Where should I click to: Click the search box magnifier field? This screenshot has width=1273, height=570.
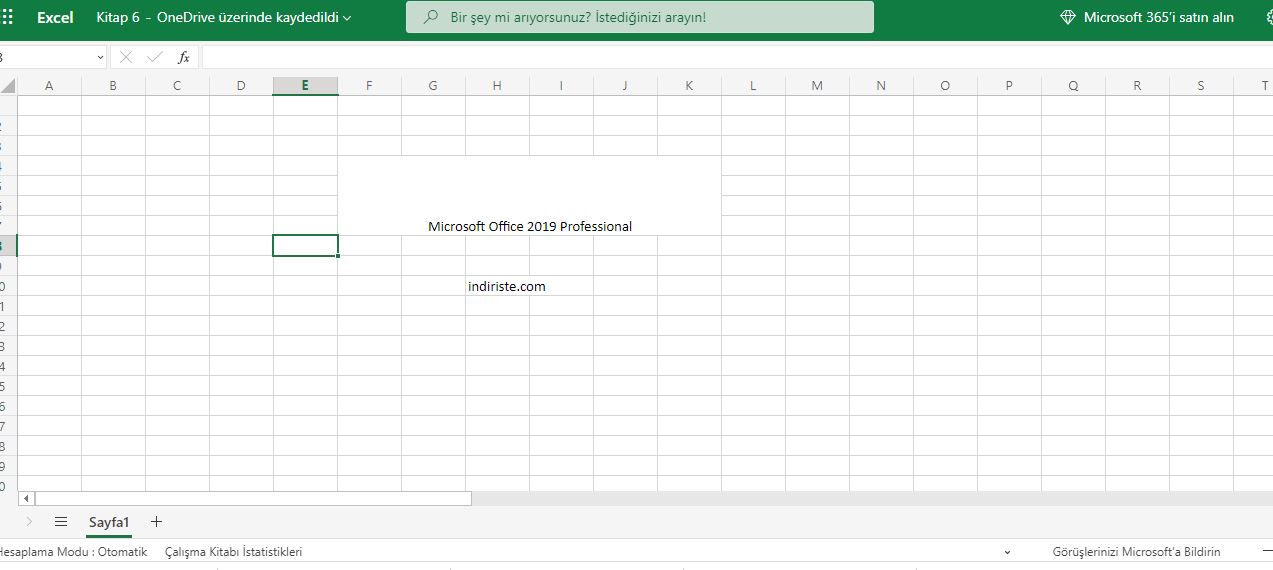(x=639, y=17)
